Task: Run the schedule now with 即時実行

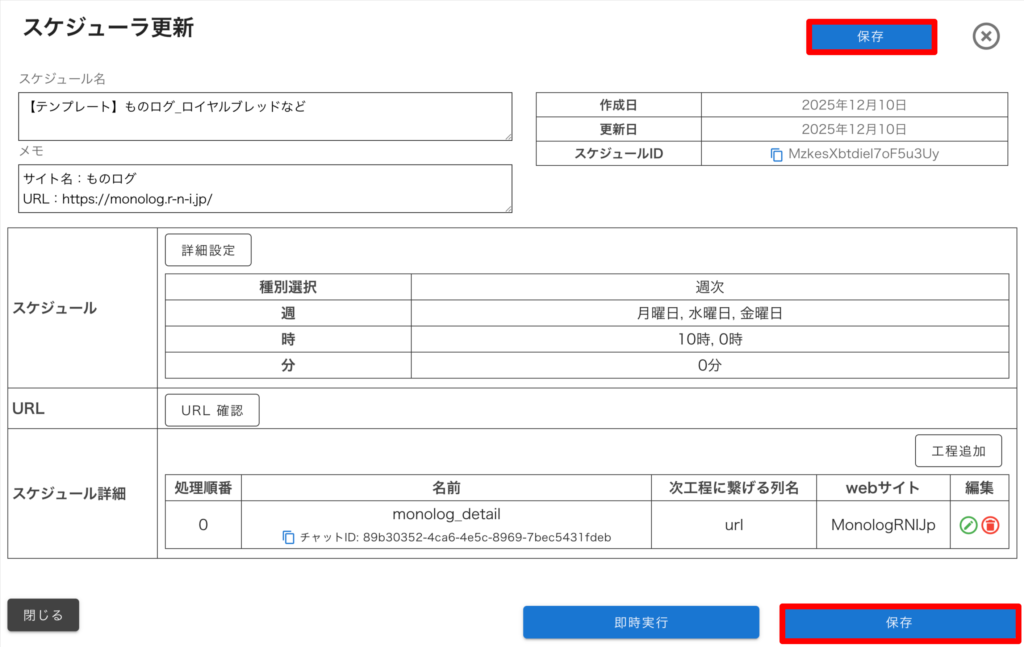Action: click(641, 622)
